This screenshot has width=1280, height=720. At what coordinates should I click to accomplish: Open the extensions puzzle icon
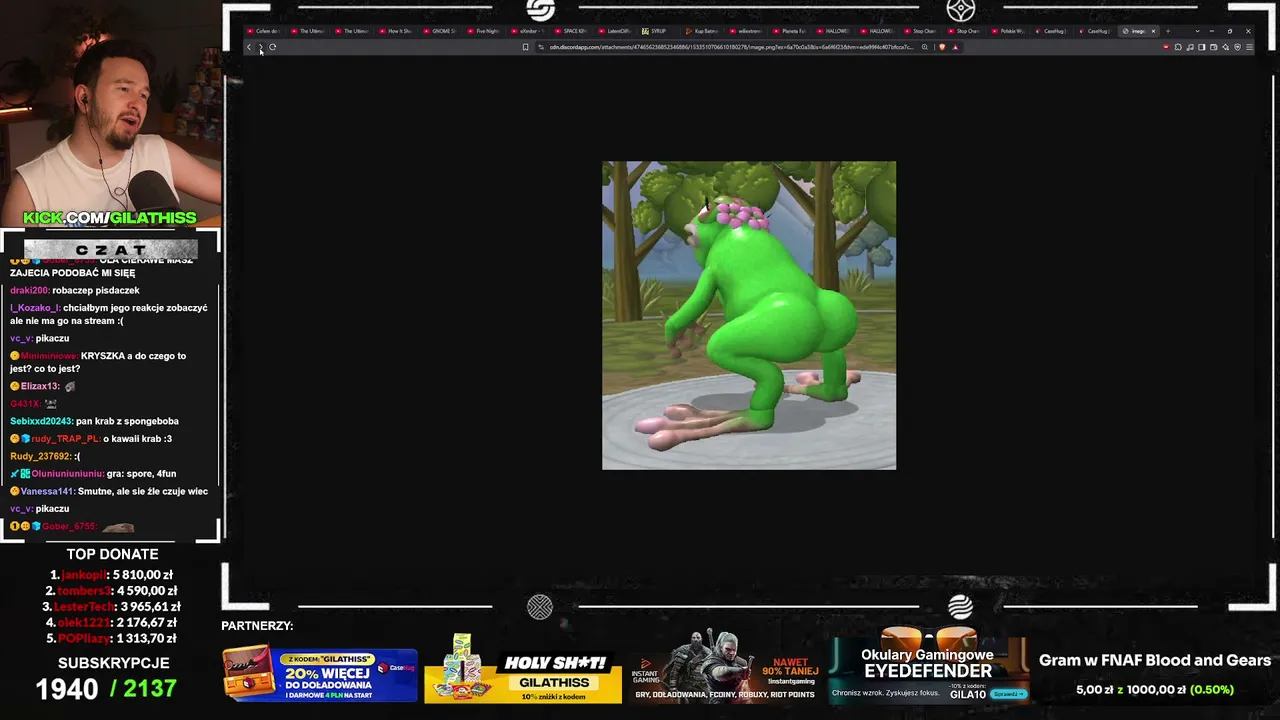pos(1178,47)
